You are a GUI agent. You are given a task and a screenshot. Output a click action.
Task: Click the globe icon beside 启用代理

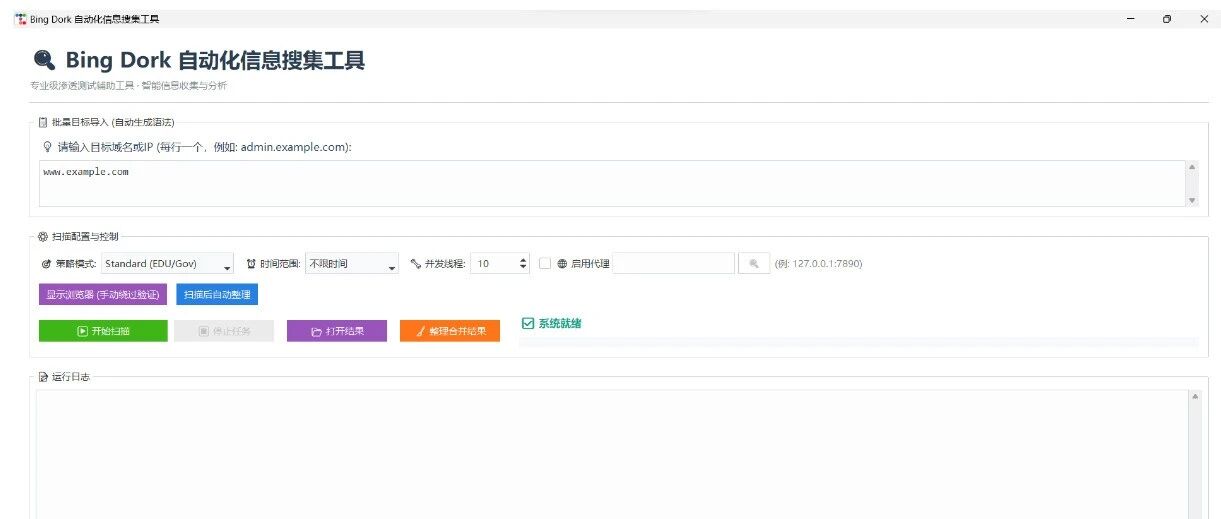click(562, 264)
